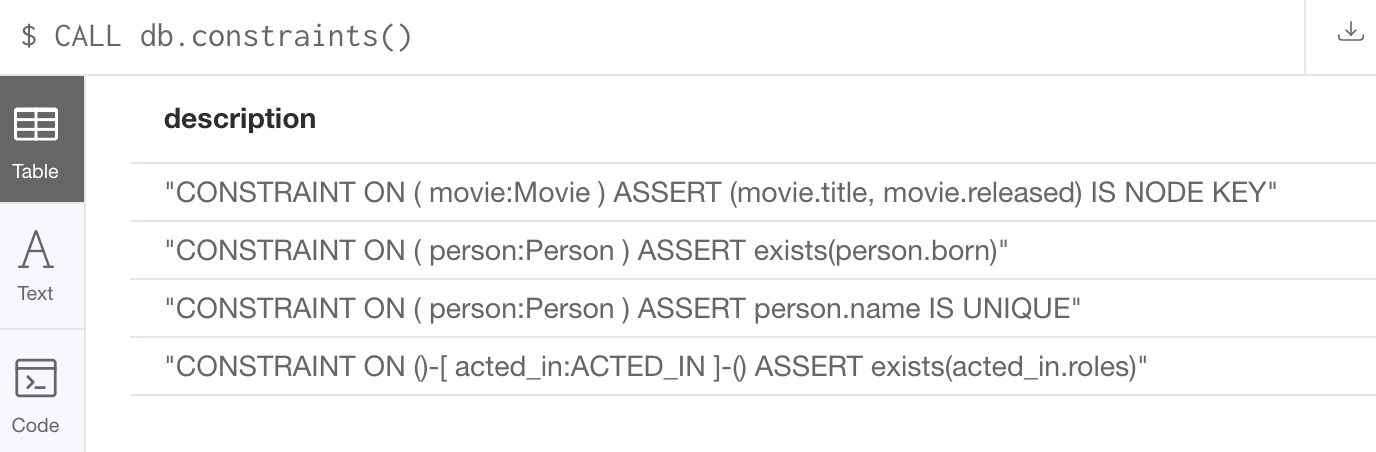Image resolution: width=1376 pixels, height=452 pixels.
Task: Click the movie:Movie label text
Action: point(509,192)
